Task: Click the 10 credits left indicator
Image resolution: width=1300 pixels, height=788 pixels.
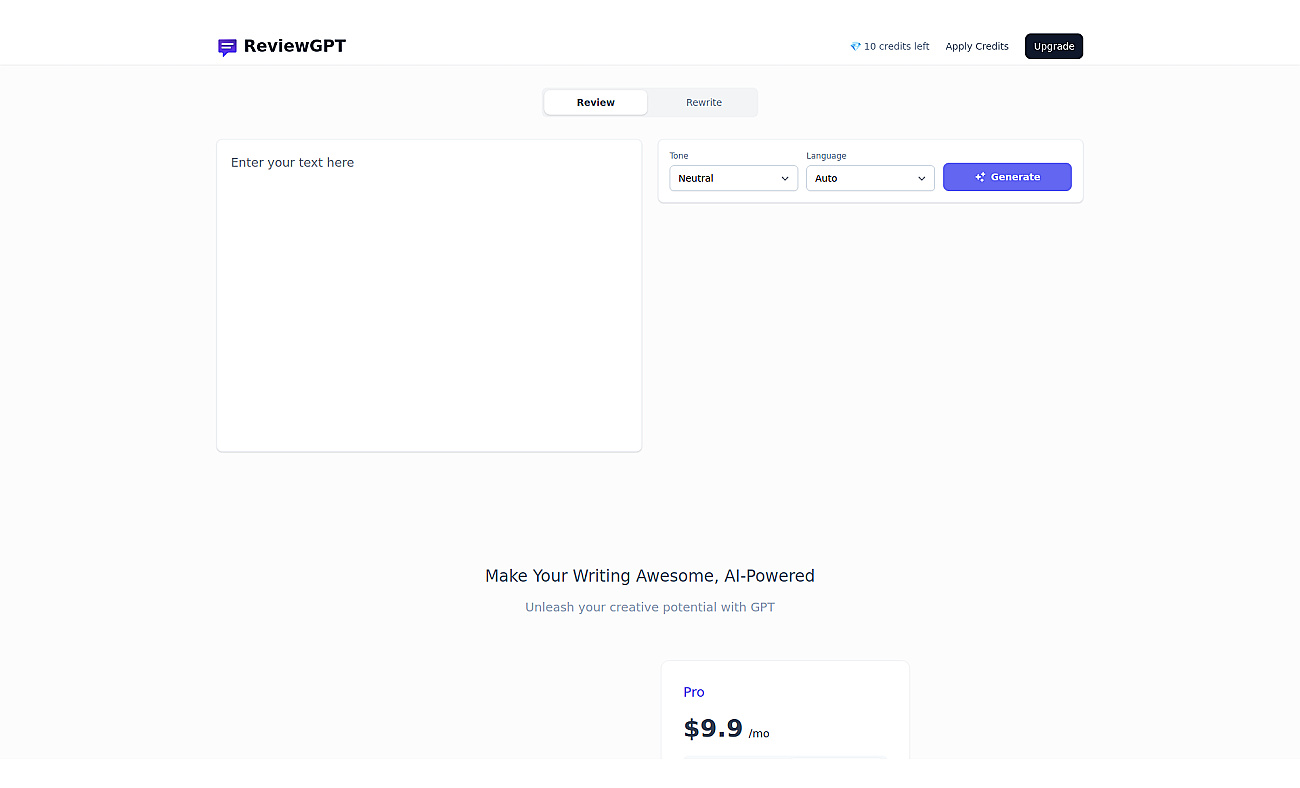Action: point(890,47)
